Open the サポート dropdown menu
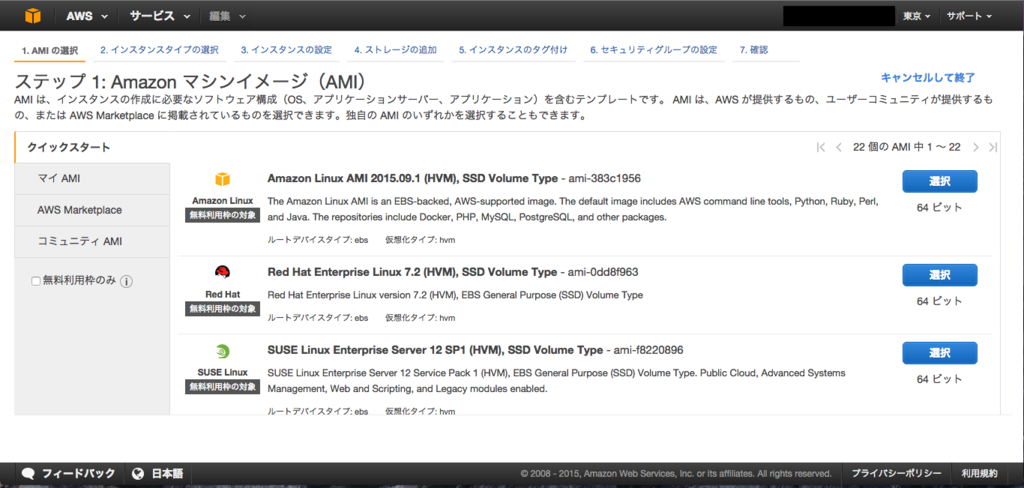Viewport: 1024px width, 488px height. [969, 16]
